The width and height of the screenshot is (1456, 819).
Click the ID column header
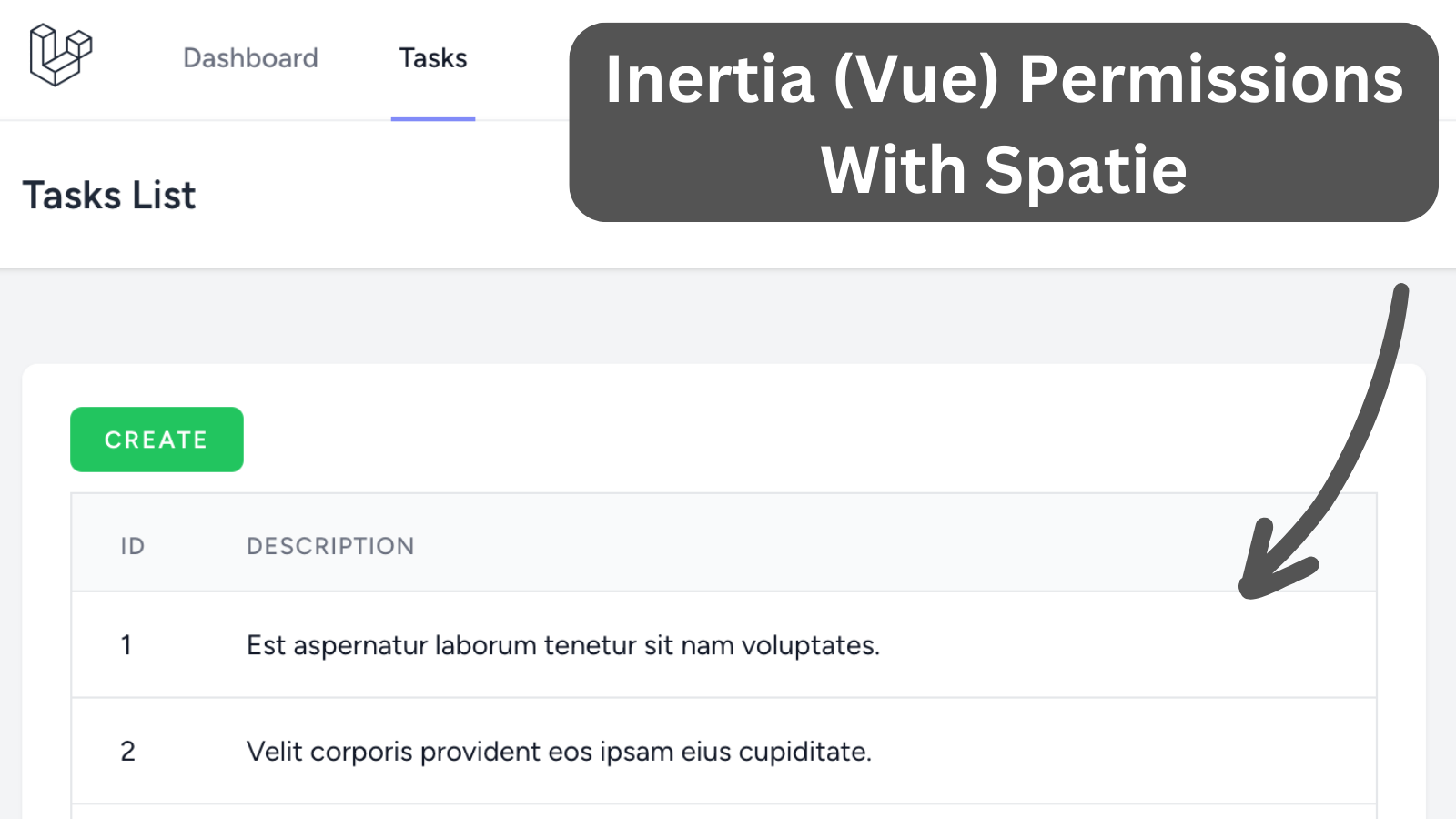133,546
